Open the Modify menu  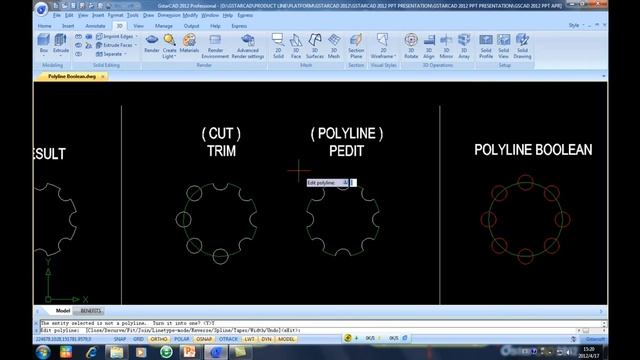190,15
